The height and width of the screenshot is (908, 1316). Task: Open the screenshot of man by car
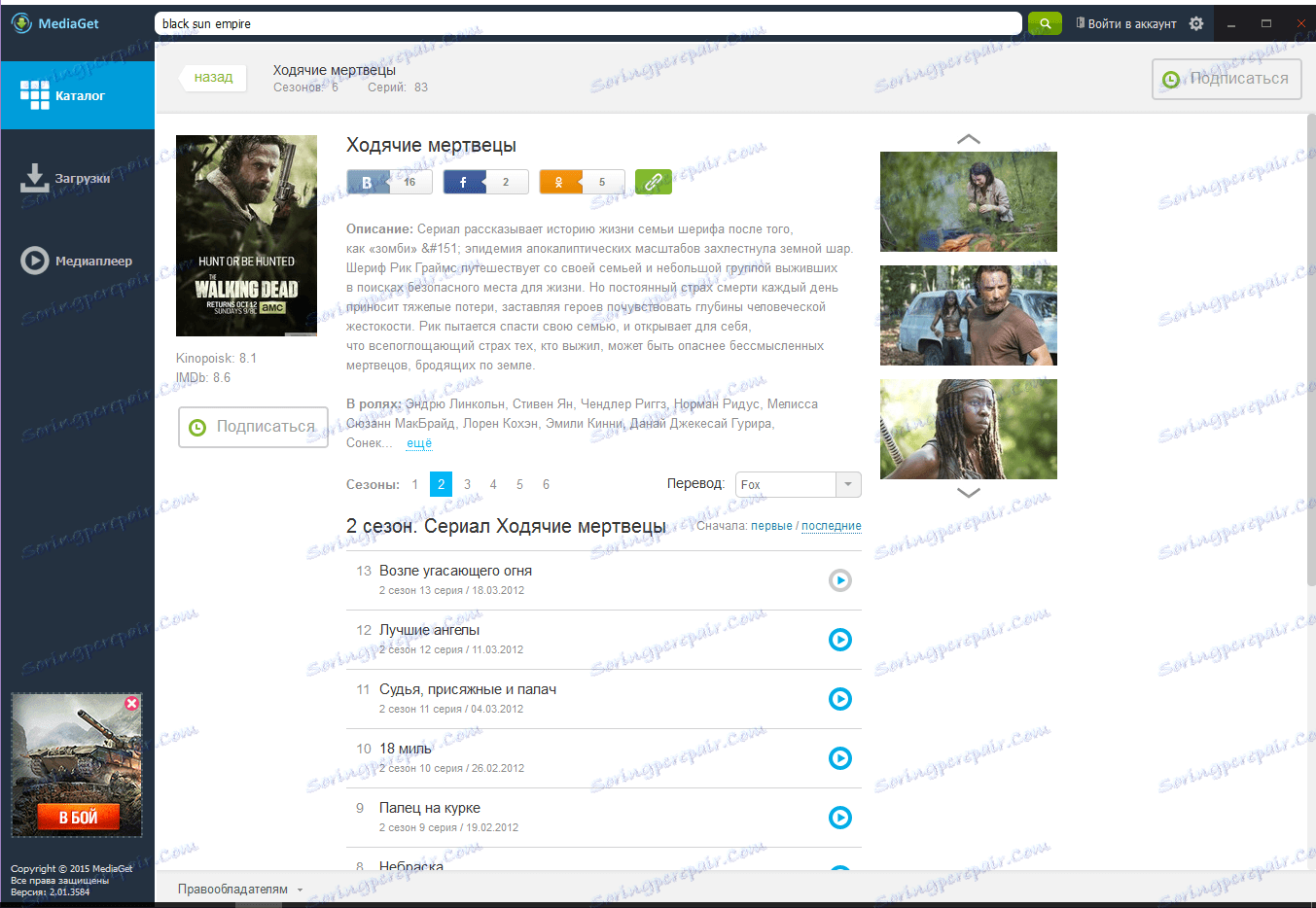point(969,315)
